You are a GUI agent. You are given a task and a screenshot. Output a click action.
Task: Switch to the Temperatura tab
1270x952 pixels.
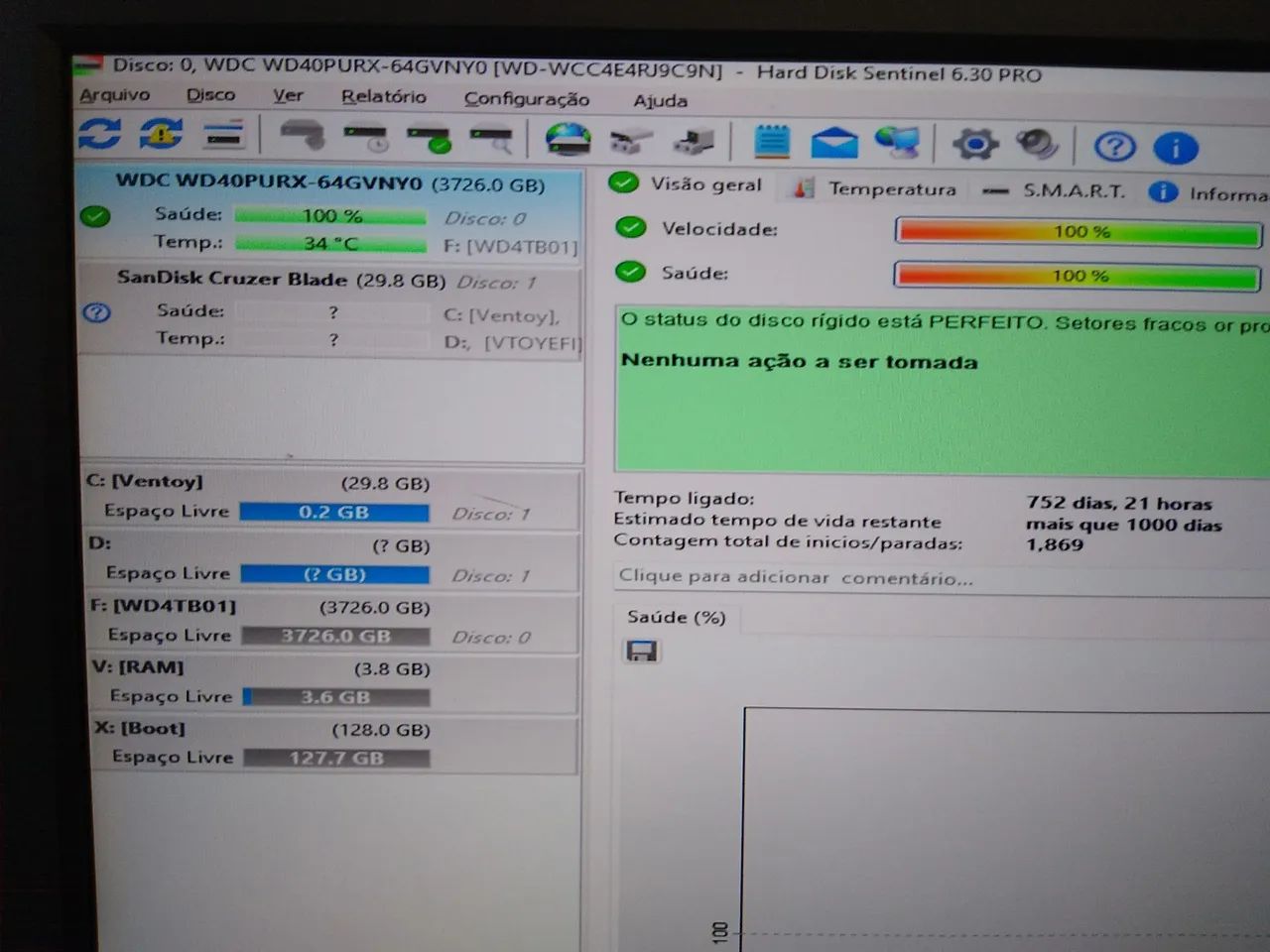point(876,188)
